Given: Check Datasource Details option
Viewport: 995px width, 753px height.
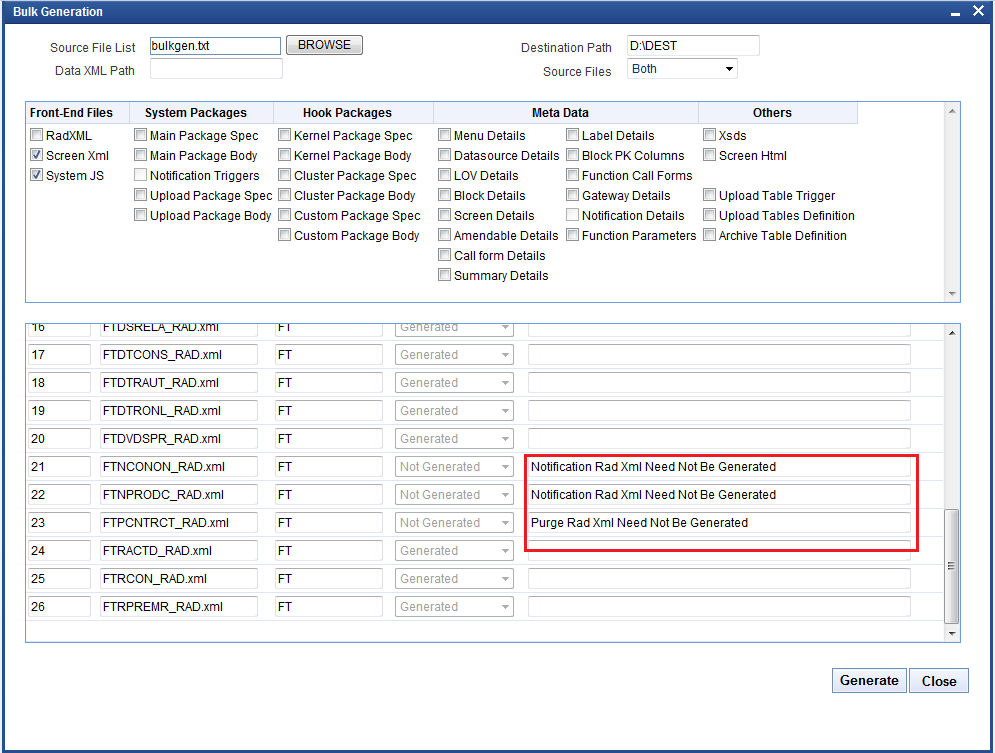Looking at the screenshot, I should click(x=445, y=155).
